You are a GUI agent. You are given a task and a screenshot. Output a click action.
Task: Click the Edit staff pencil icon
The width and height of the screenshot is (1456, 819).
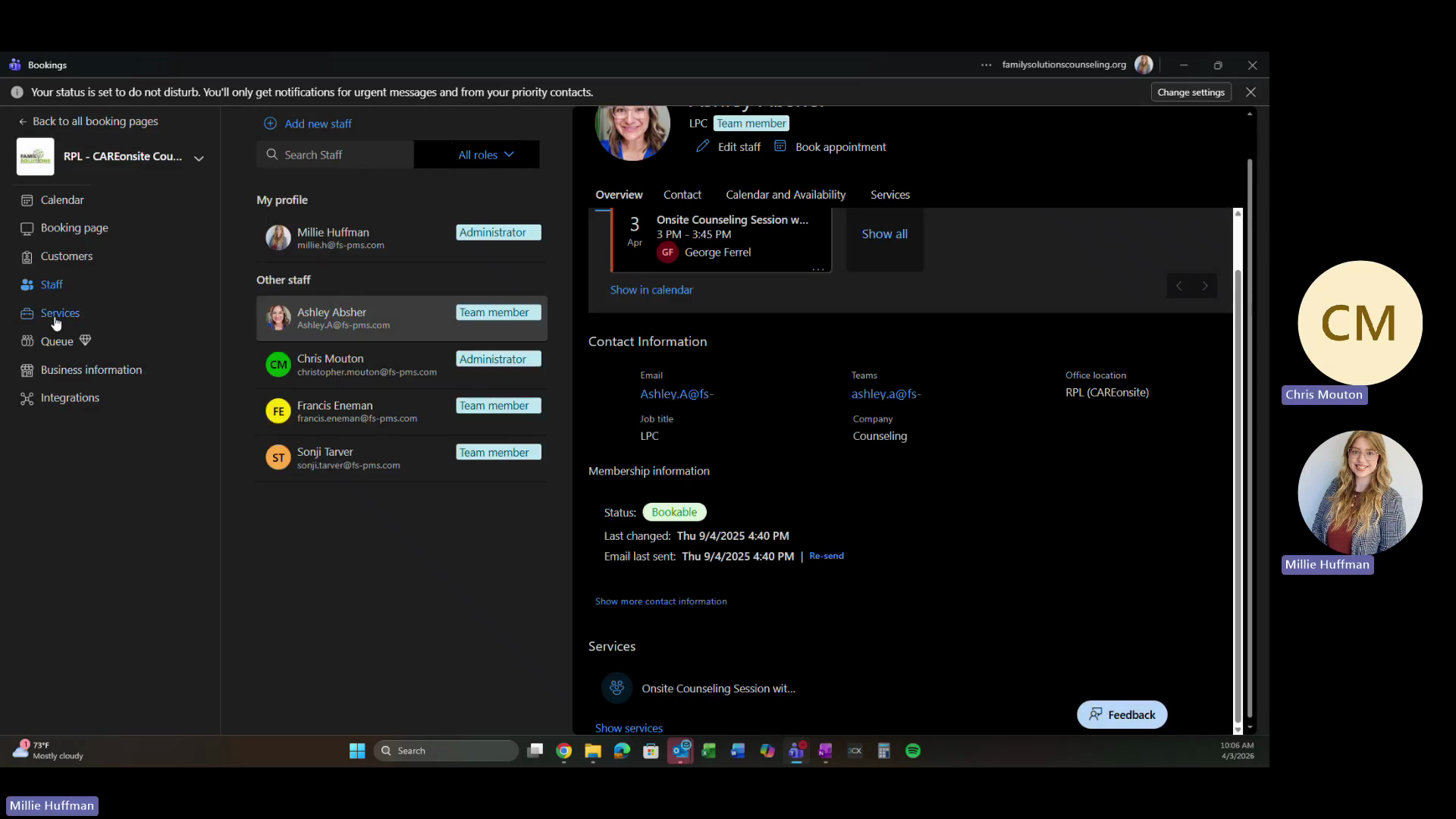pyautogui.click(x=703, y=146)
